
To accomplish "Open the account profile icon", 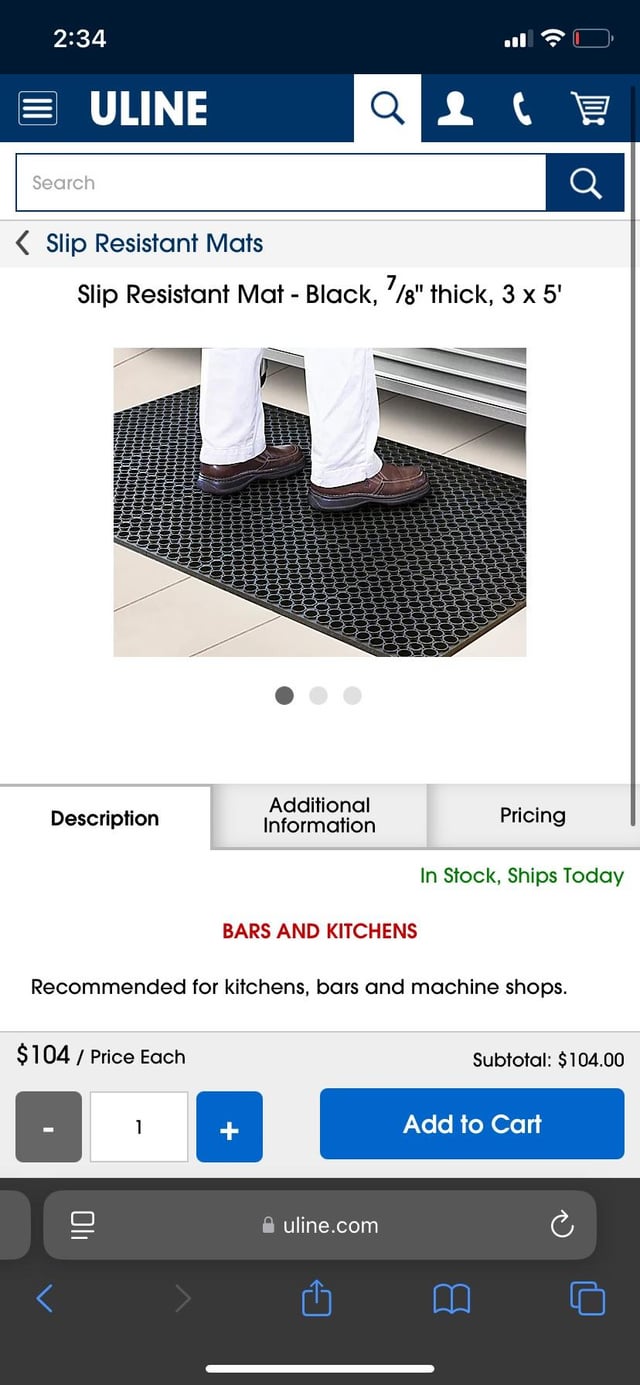I will (x=455, y=108).
